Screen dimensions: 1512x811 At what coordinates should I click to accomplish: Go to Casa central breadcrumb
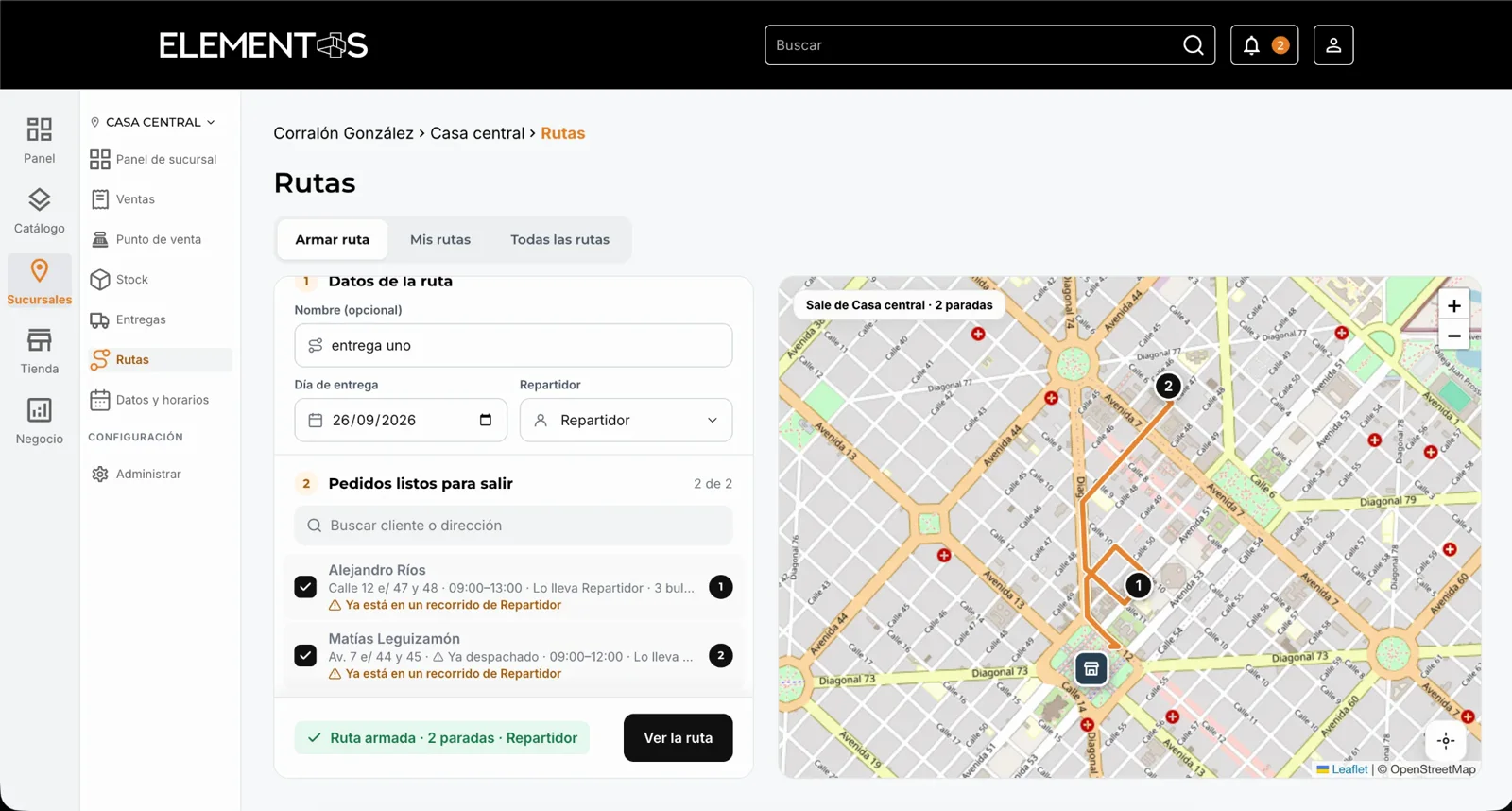coord(477,133)
